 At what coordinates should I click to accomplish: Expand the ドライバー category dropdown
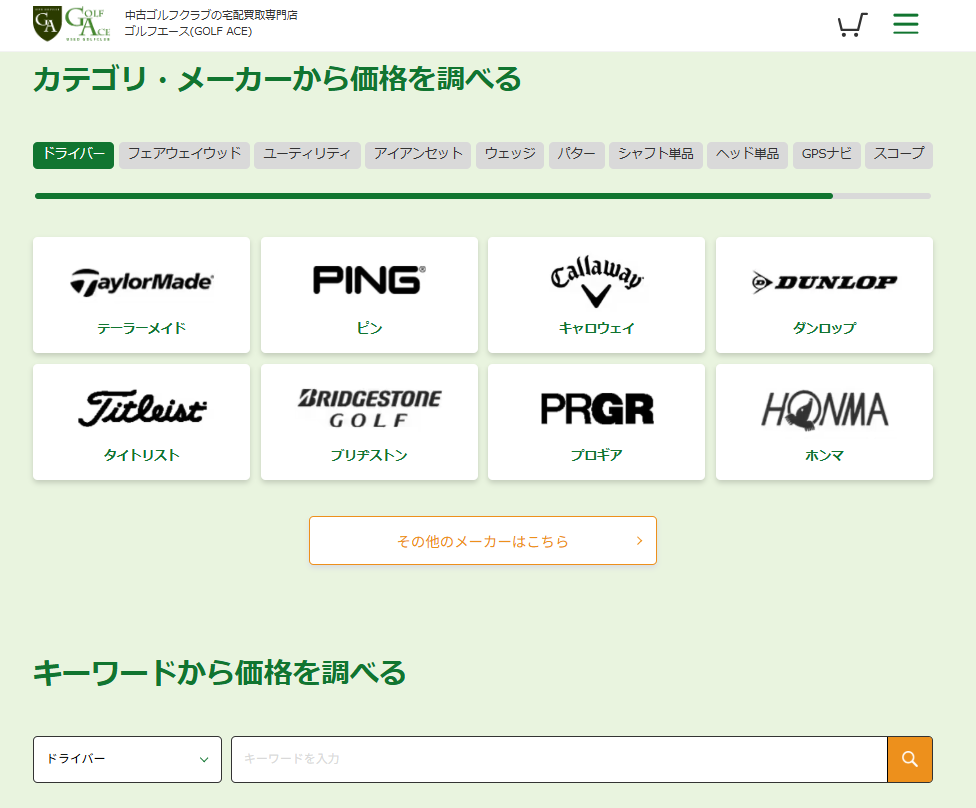[127, 759]
